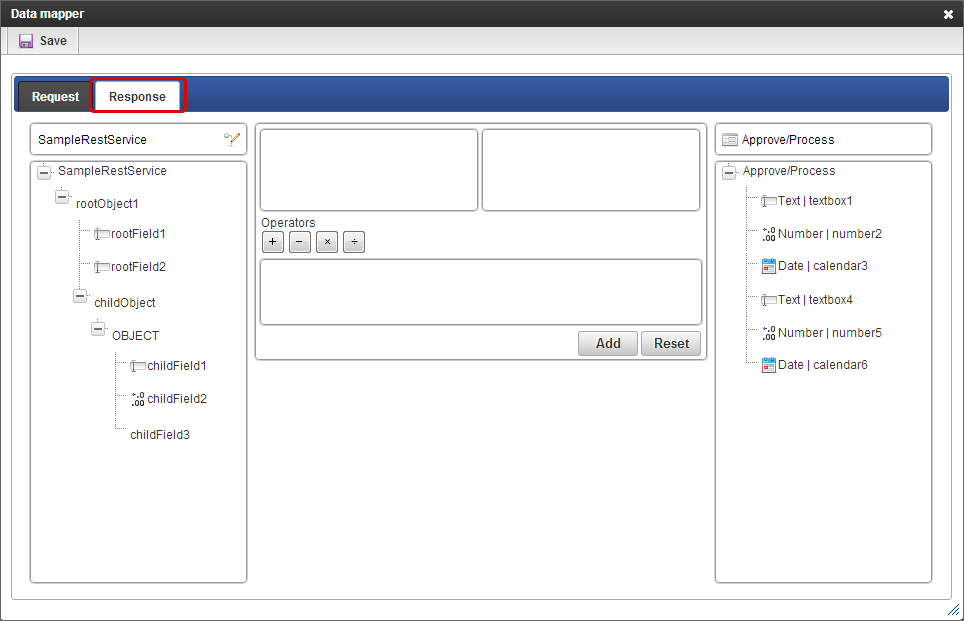Select the Approve/Process tree root label

(789, 171)
